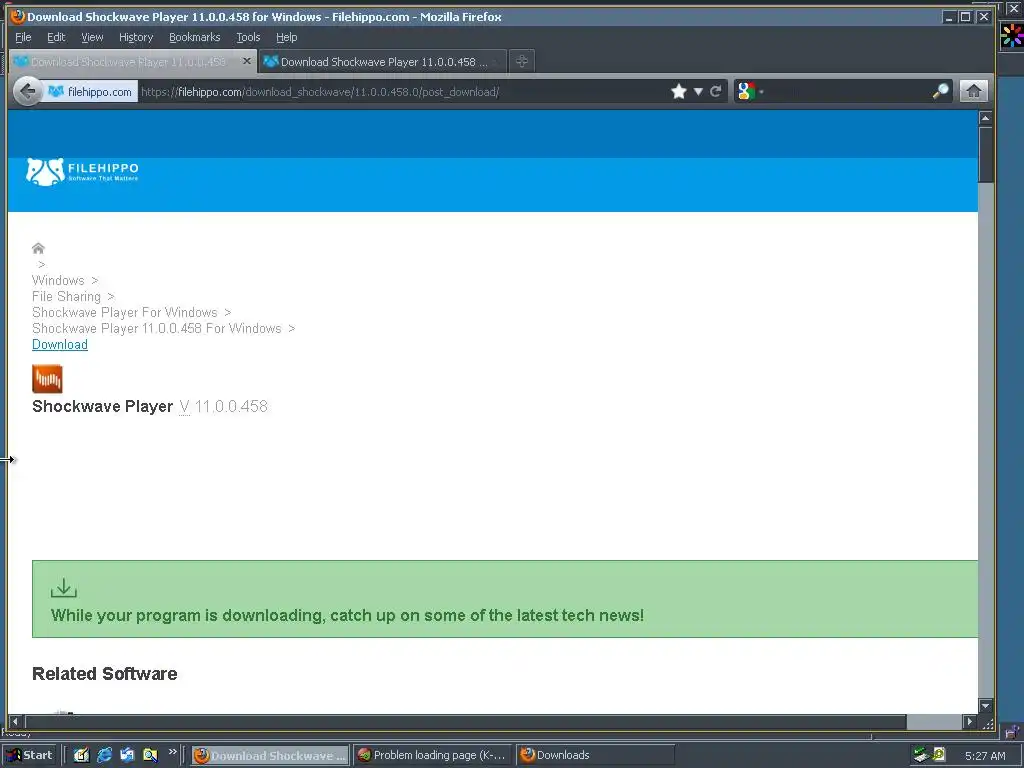The height and width of the screenshot is (768, 1024).
Task: Launch Internet Explorer from quick launch
Action: tap(104, 755)
